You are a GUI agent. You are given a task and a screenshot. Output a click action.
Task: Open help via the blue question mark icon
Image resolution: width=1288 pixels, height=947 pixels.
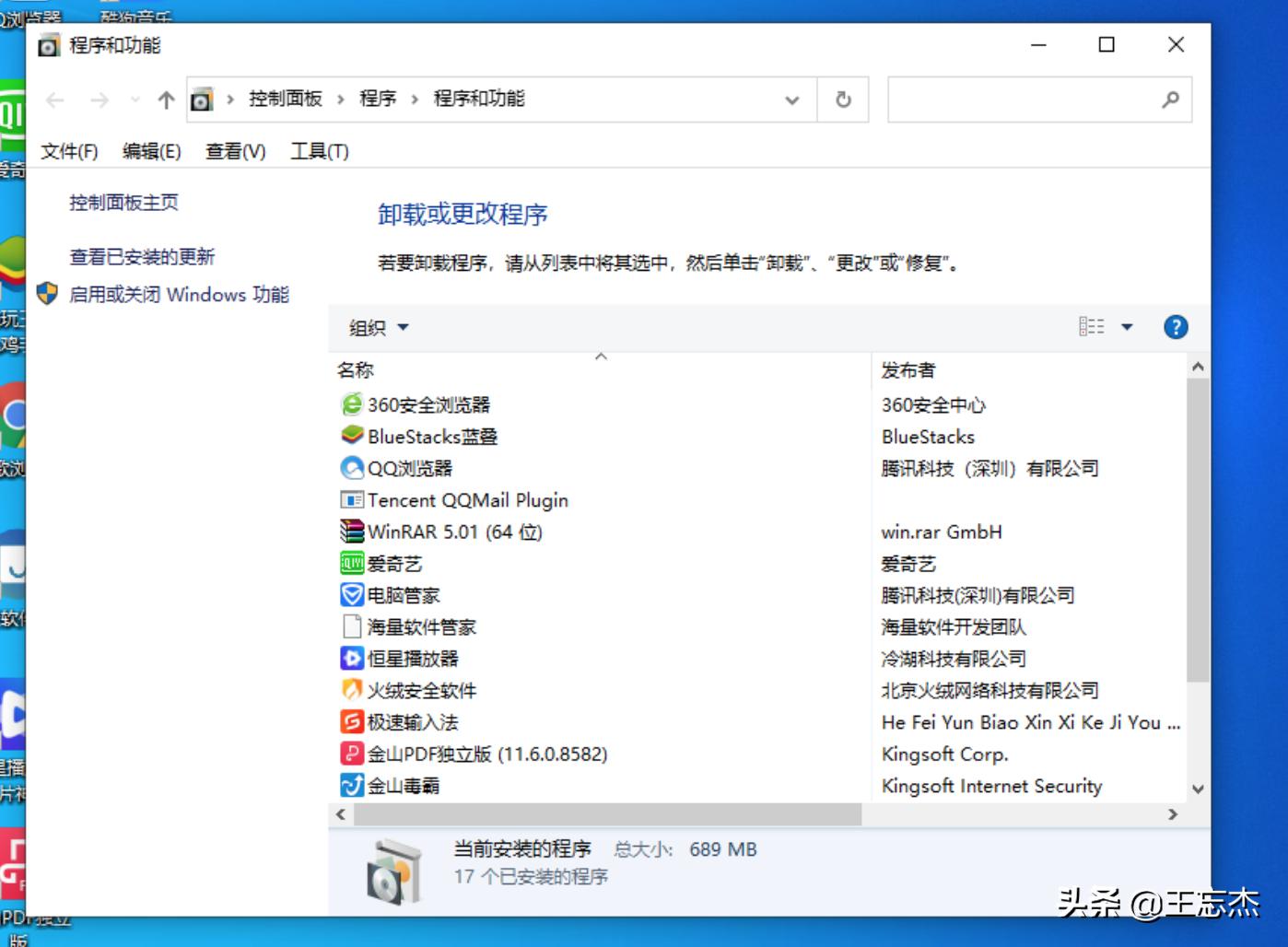[x=1176, y=326]
